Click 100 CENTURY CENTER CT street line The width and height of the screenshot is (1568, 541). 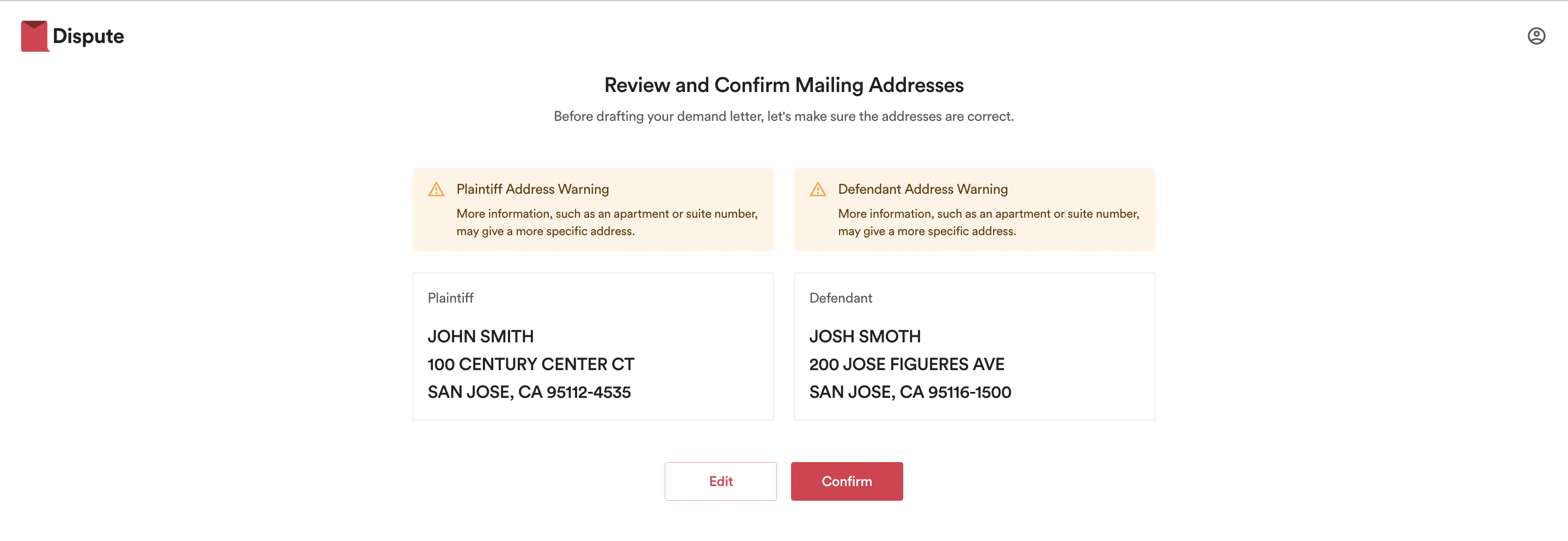click(x=531, y=364)
